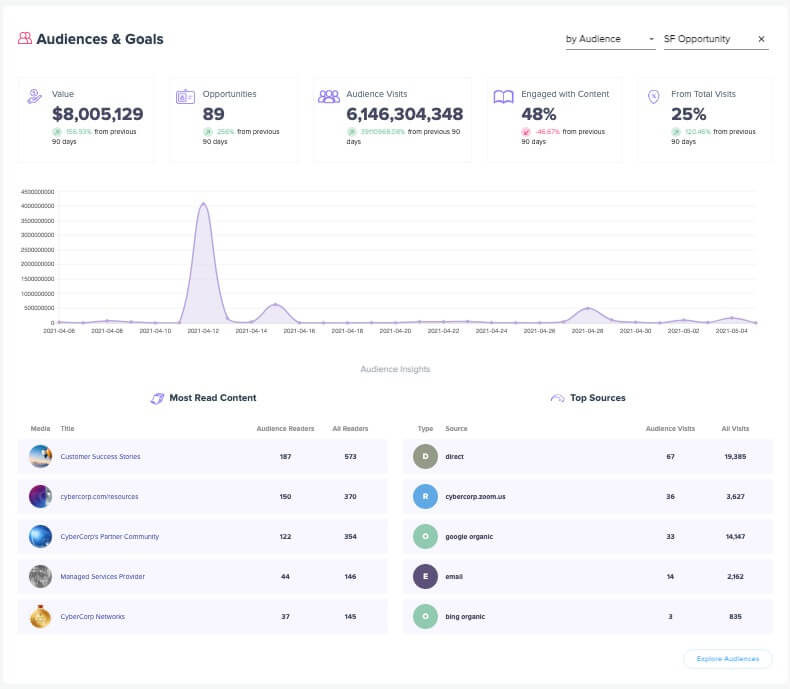This screenshot has width=790, height=689.
Task: Click the 573 All Readers value
Action: click(350, 456)
